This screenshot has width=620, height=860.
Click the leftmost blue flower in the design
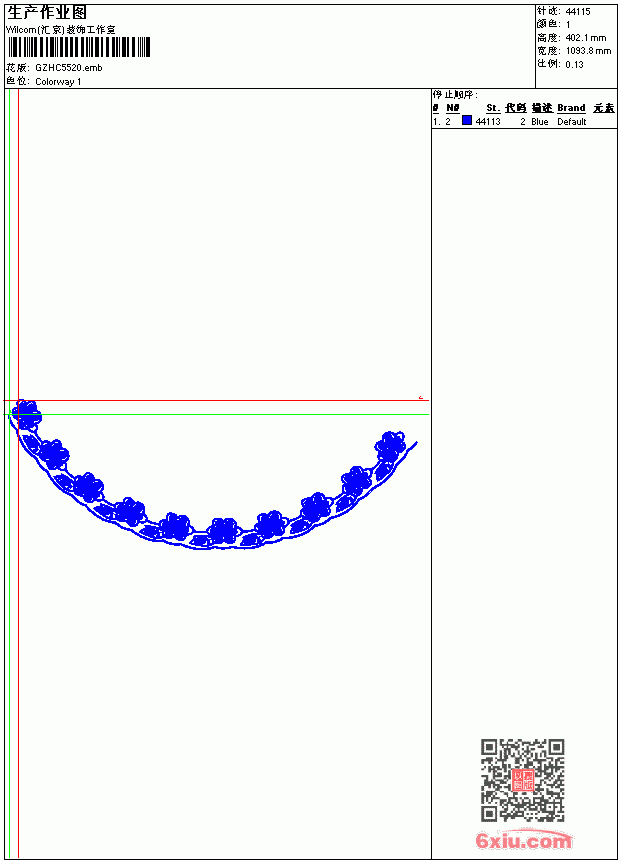[26, 415]
